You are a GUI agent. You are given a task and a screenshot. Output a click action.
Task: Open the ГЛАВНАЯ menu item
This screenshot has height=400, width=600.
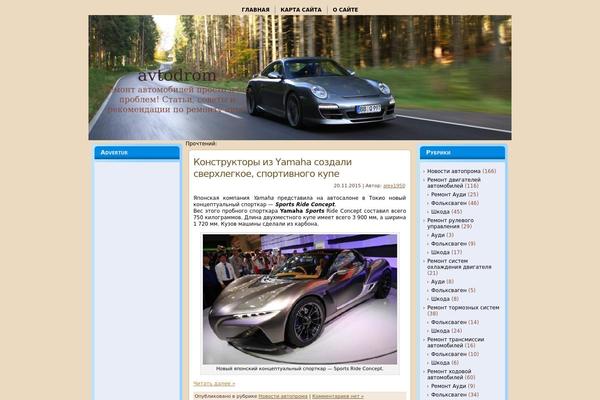[x=255, y=10]
